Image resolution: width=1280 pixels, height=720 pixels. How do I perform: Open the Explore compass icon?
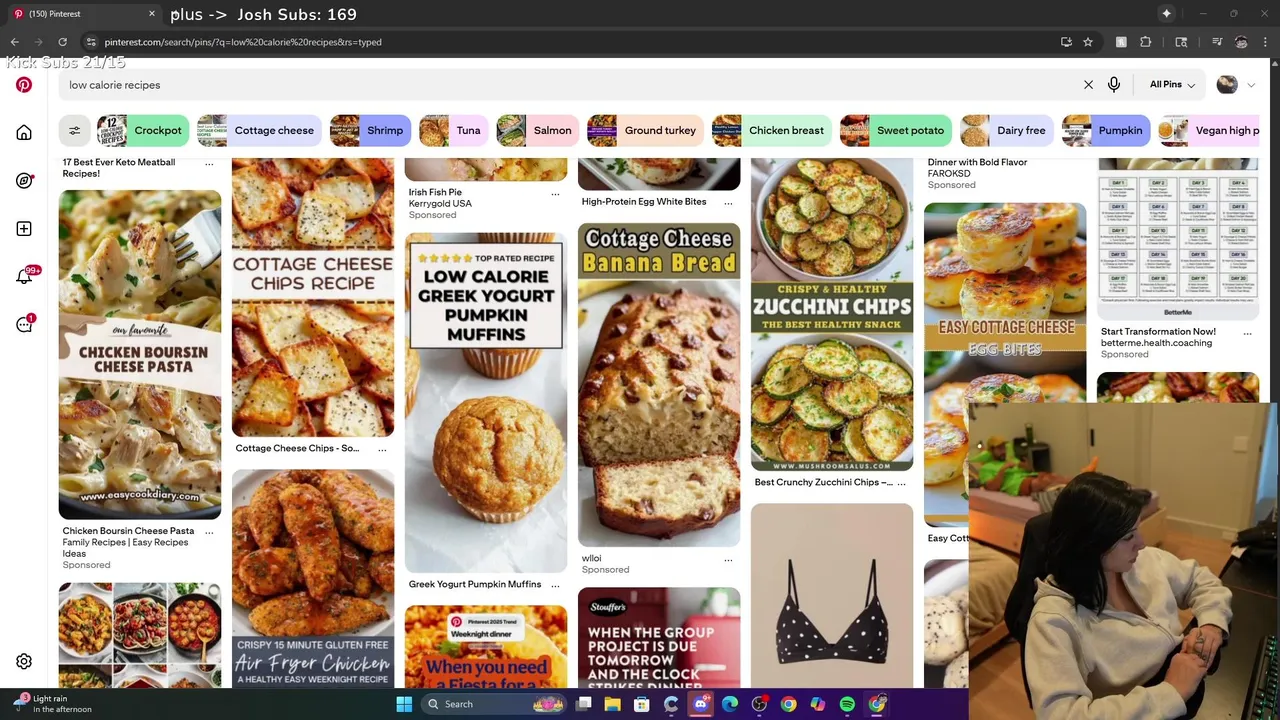point(24,181)
